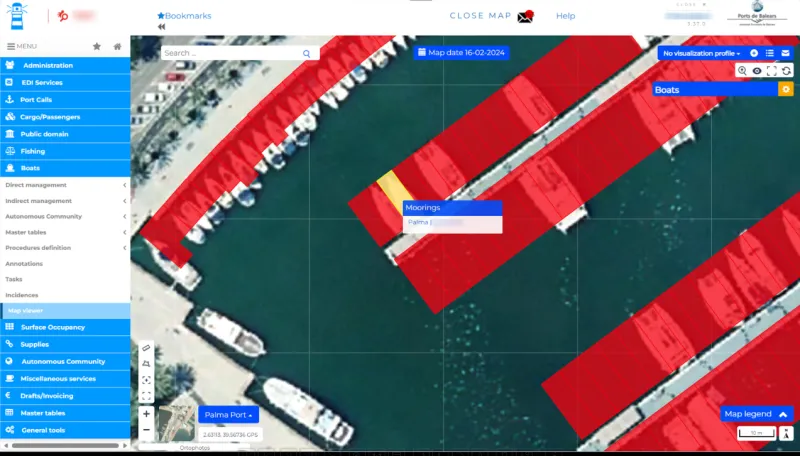The height and width of the screenshot is (456, 800).
Task: Zoom in the map with plus button
Action: [146, 414]
